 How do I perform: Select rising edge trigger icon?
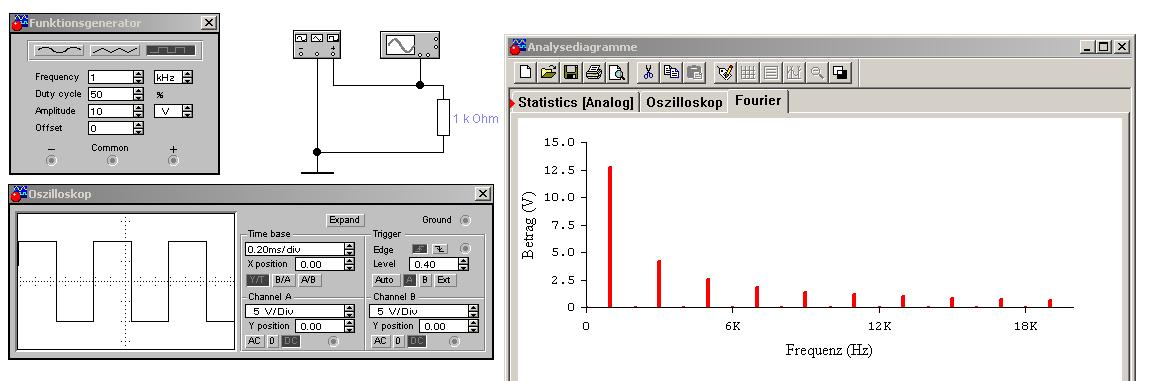(419, 249)
